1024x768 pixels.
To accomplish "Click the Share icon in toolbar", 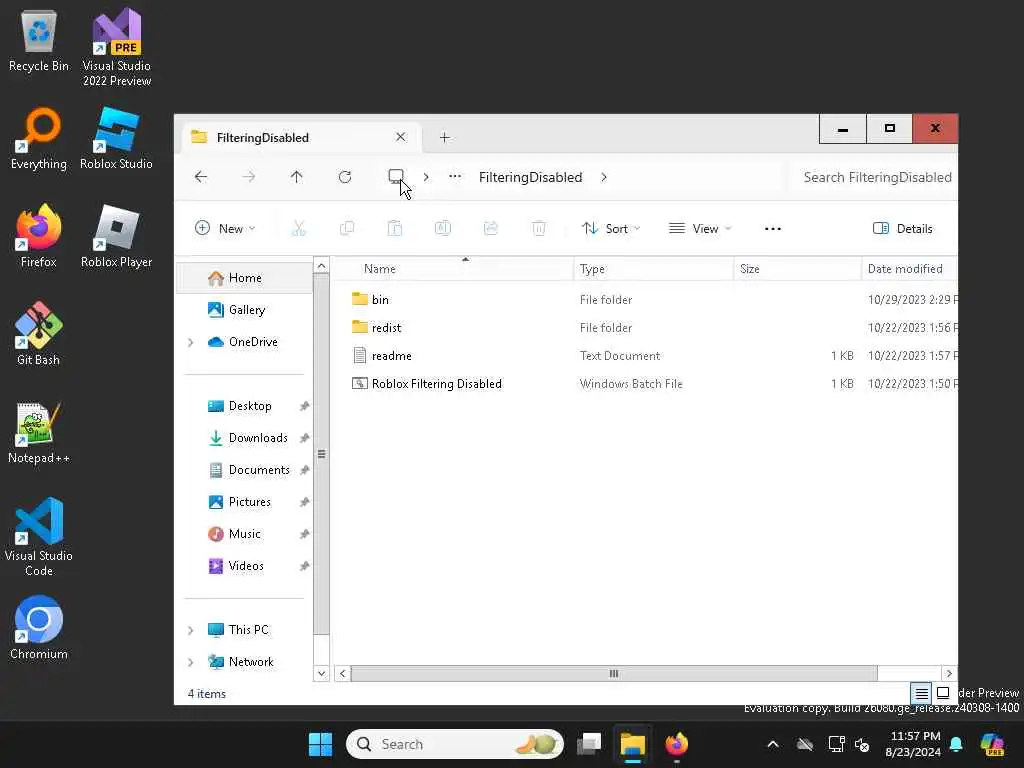I will (490, 228).
